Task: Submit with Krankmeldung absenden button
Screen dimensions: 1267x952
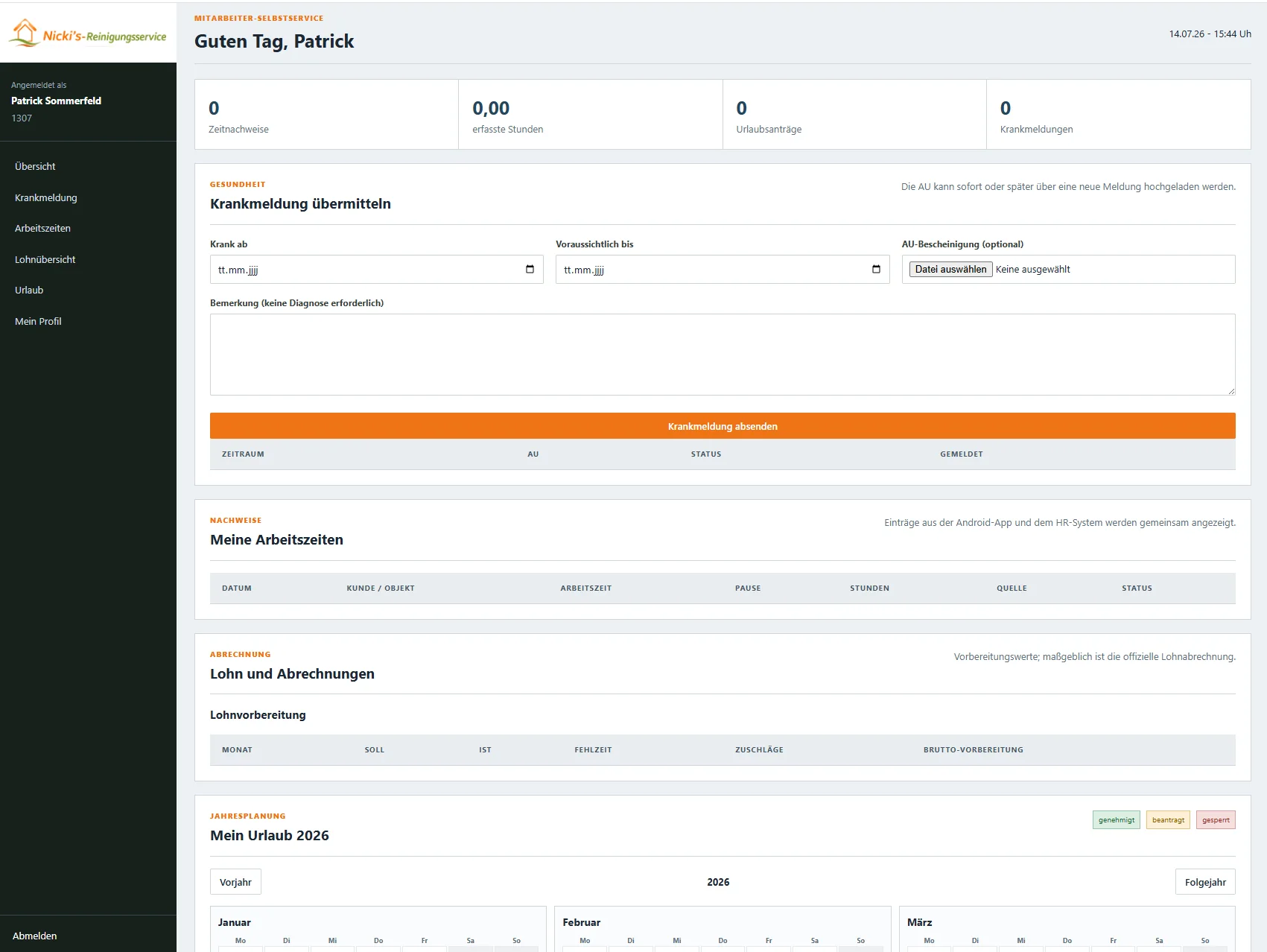Action: (x=723, y=426)
